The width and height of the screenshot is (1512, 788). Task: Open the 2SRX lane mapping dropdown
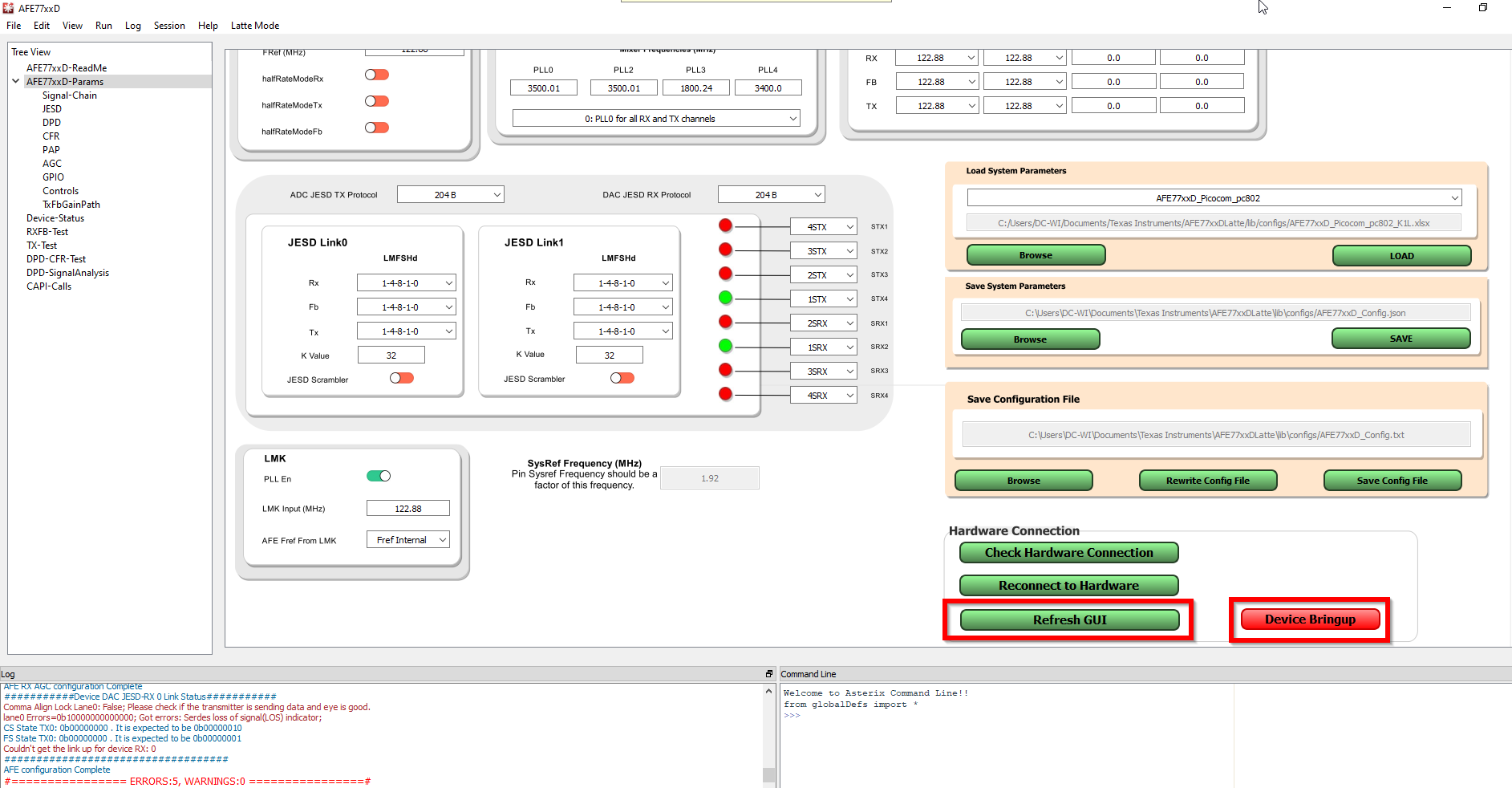click(824, 323)
